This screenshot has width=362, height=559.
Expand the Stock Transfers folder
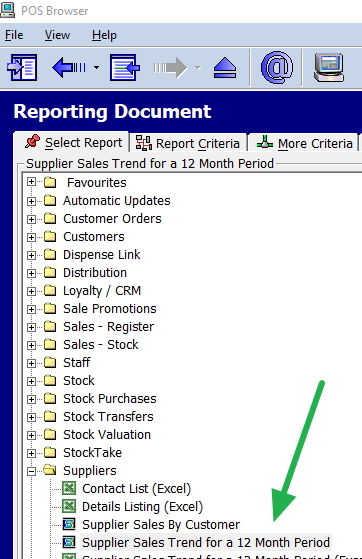(31, 417)
